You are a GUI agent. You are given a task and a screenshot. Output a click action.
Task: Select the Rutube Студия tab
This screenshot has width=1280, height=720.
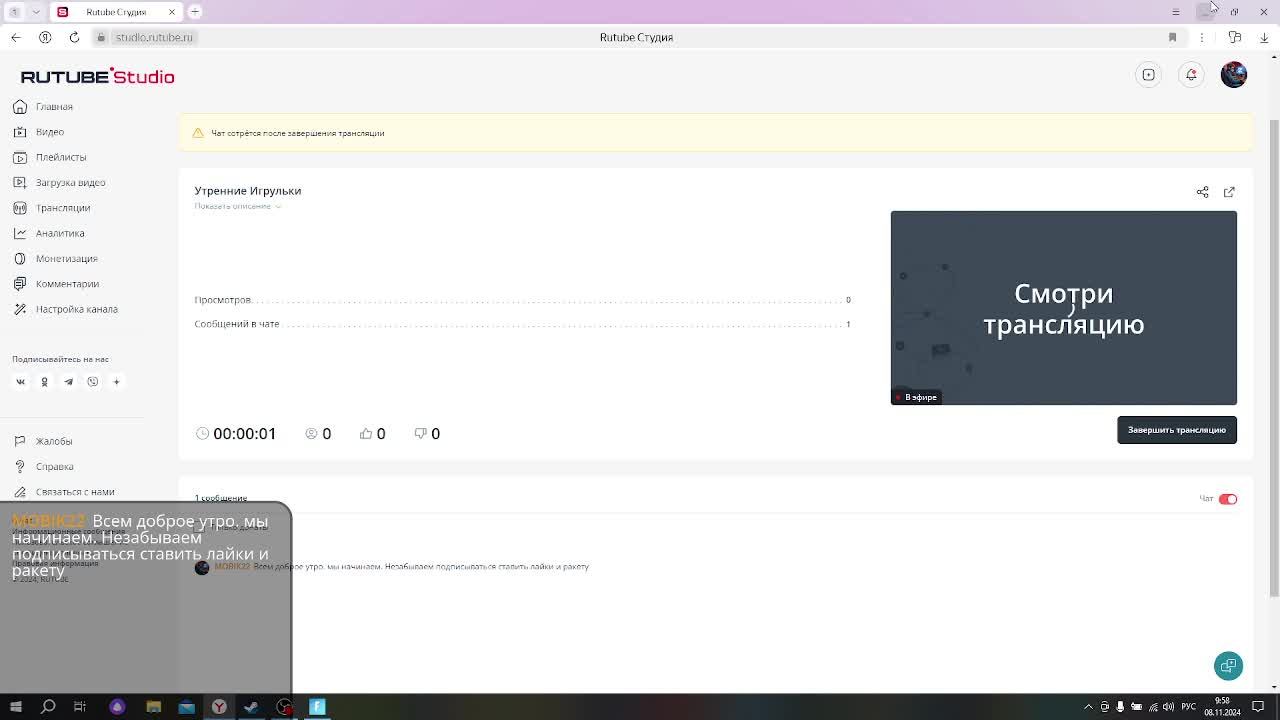(116, 11)
